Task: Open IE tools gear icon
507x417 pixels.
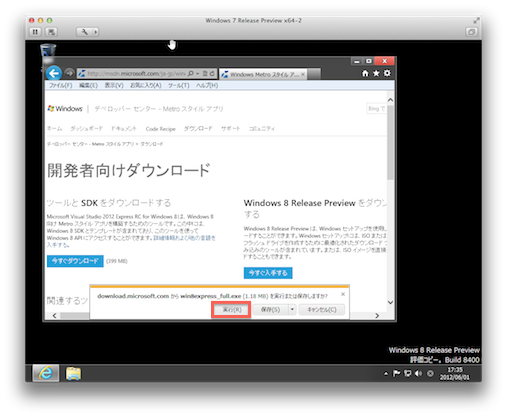Action: (x=387, y=73)
